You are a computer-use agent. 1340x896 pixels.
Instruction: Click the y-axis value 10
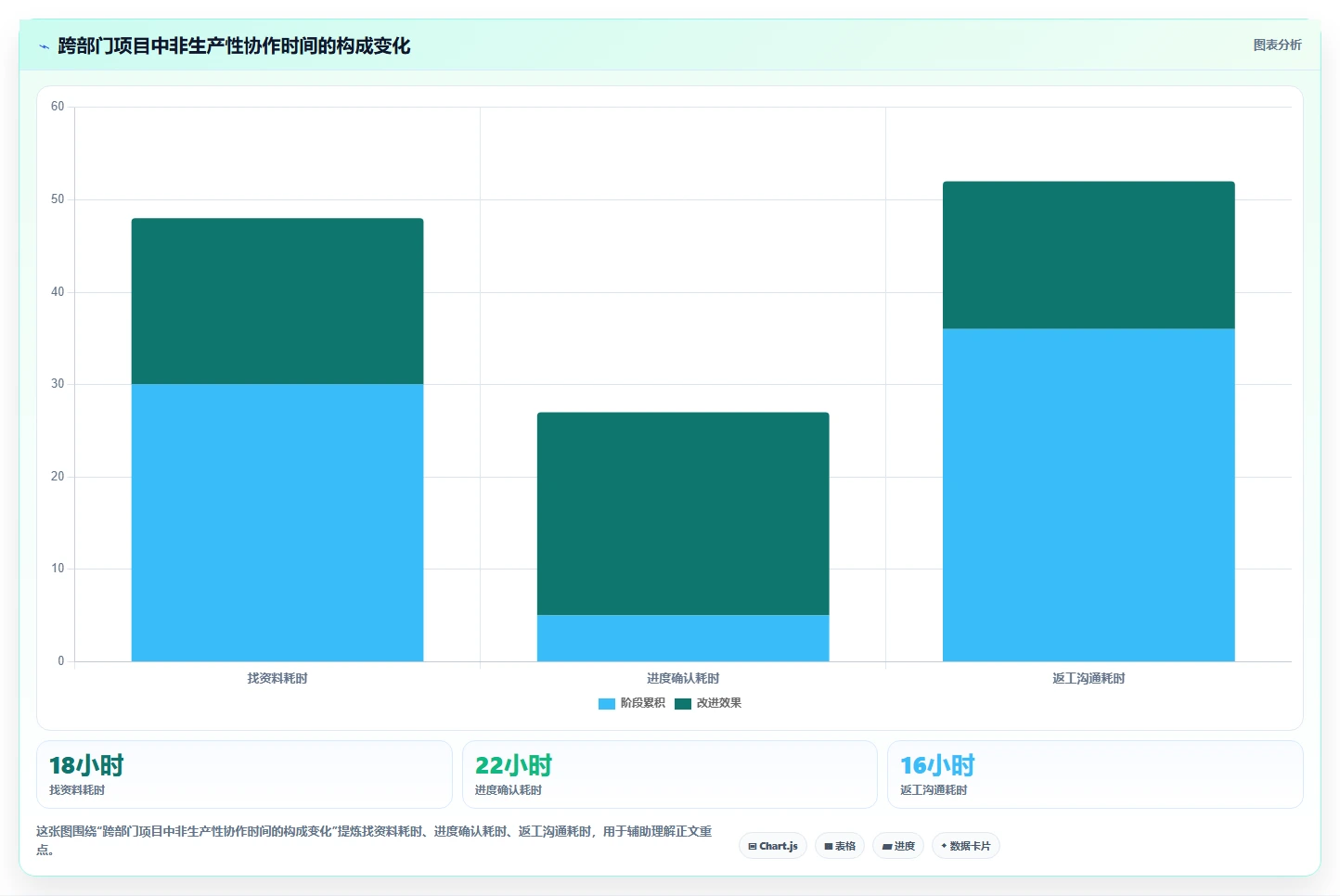point(58,569)
